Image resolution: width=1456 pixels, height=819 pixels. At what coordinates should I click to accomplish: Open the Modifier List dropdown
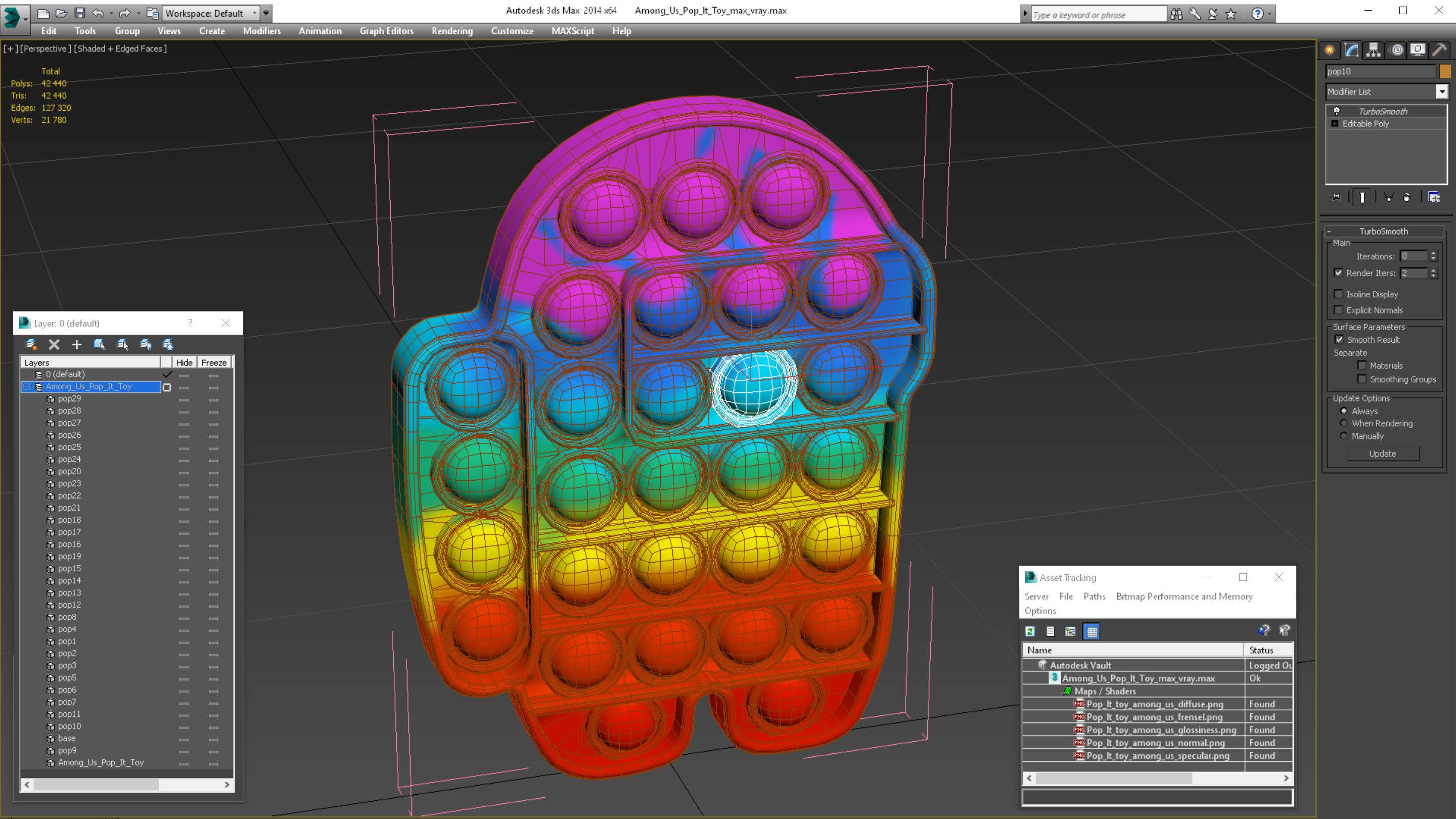tap(1442, 92)
